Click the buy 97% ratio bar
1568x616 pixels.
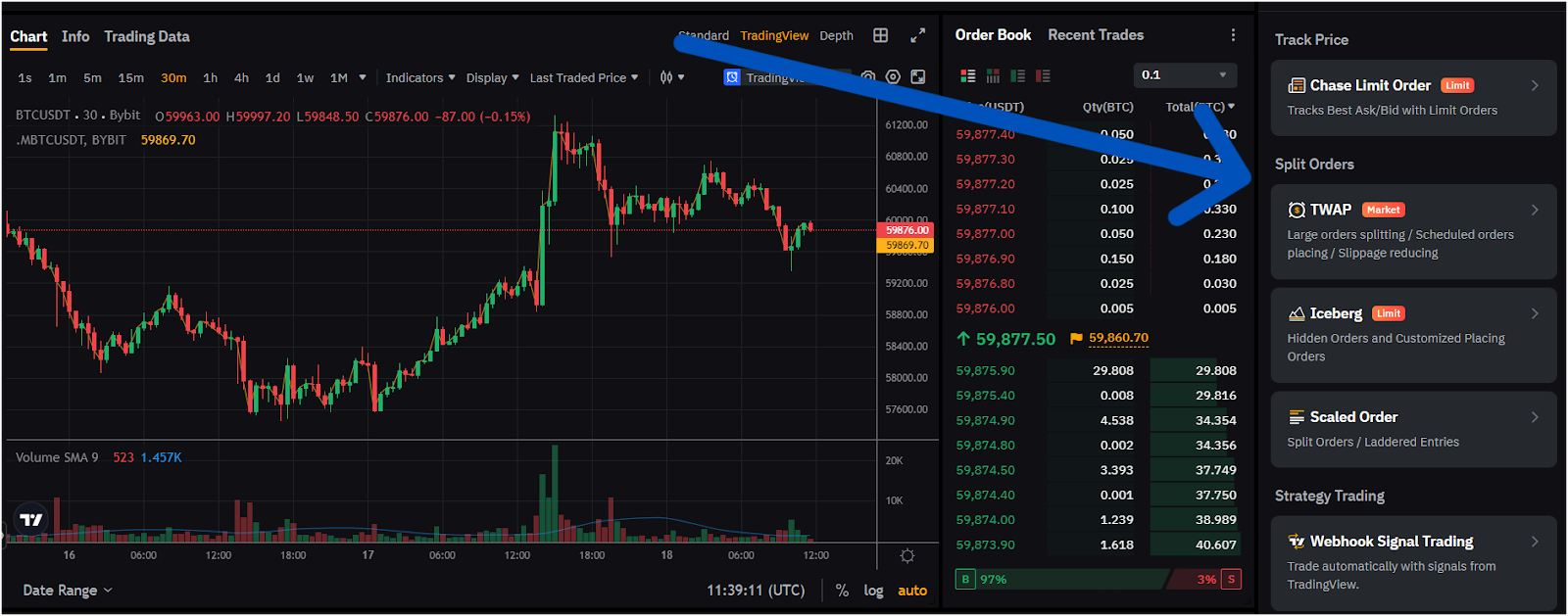tap(1063, 579)
